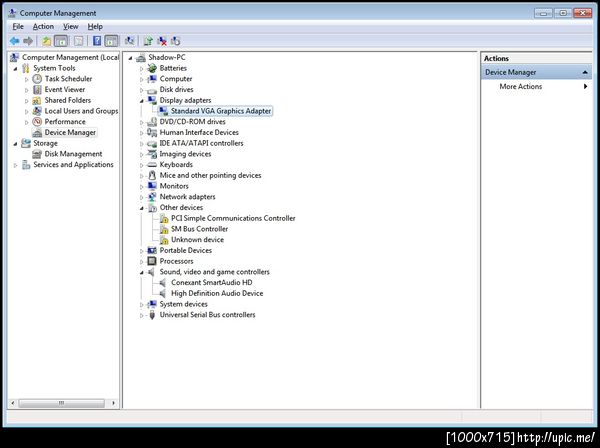Viewport: 600px width, 448px height.
Task: Open the Help menu
Action: [95, 26]
